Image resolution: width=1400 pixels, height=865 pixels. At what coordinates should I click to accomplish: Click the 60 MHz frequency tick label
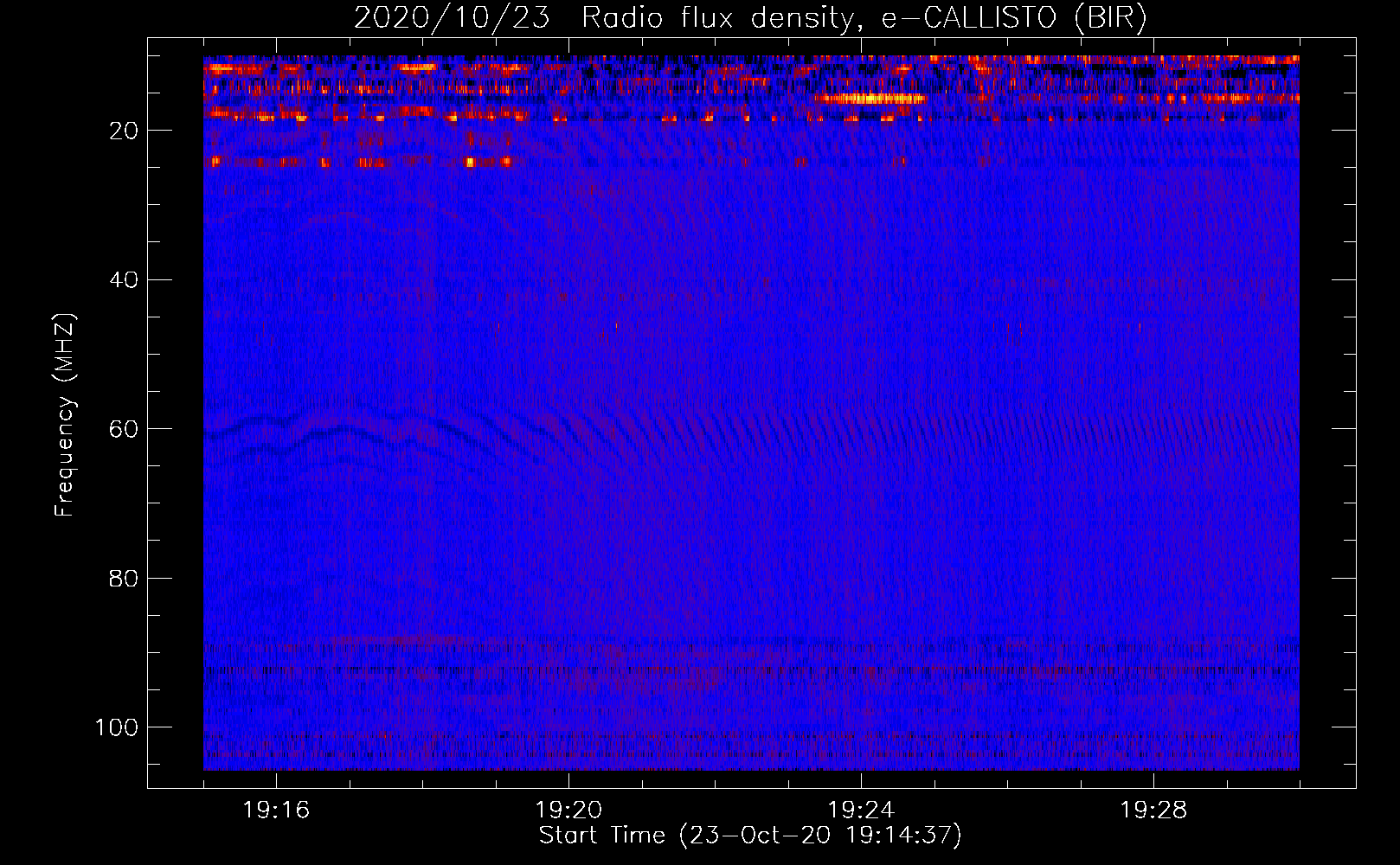point(124,429)
